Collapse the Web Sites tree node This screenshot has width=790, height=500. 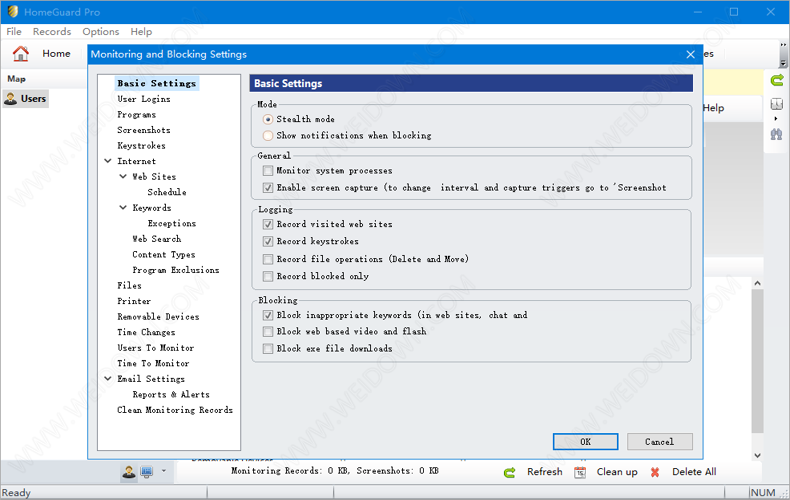point(123,176)
